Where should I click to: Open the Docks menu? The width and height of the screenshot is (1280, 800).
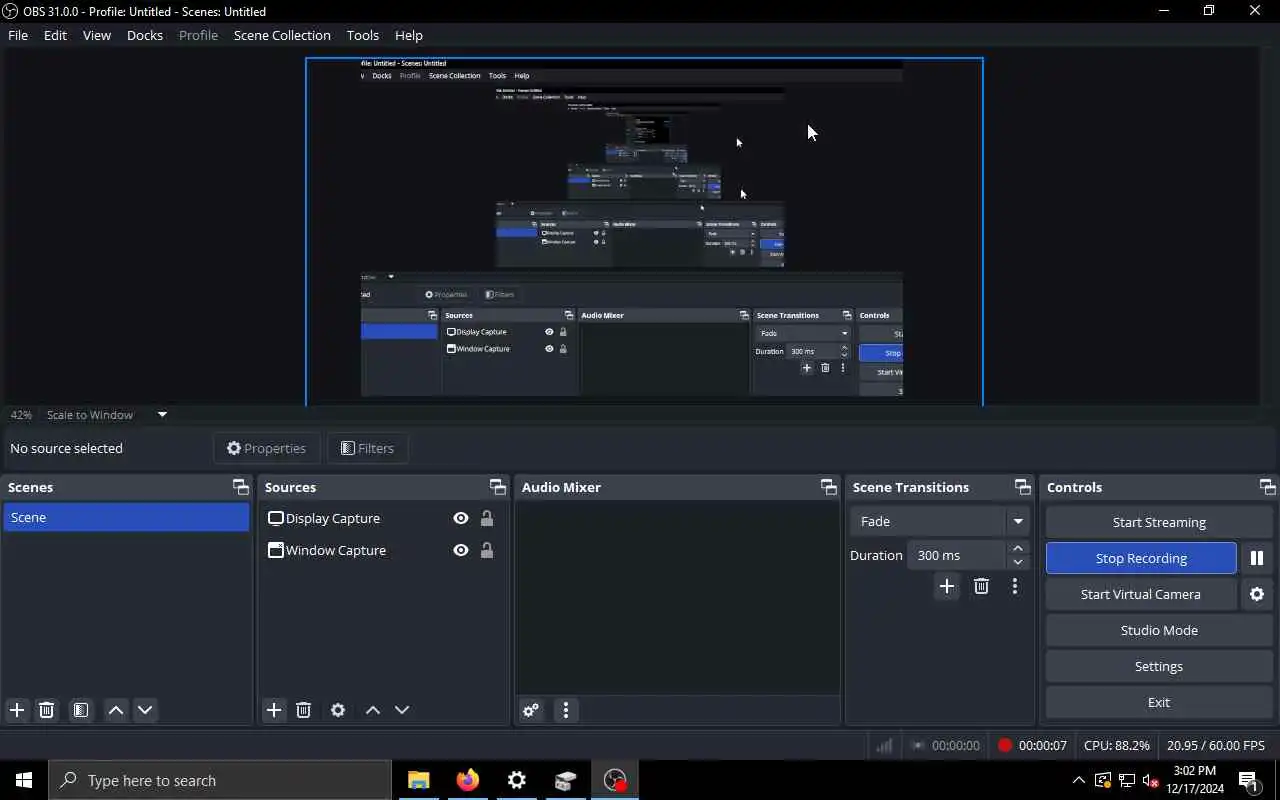pyautogui.click(x=145, y=35)
